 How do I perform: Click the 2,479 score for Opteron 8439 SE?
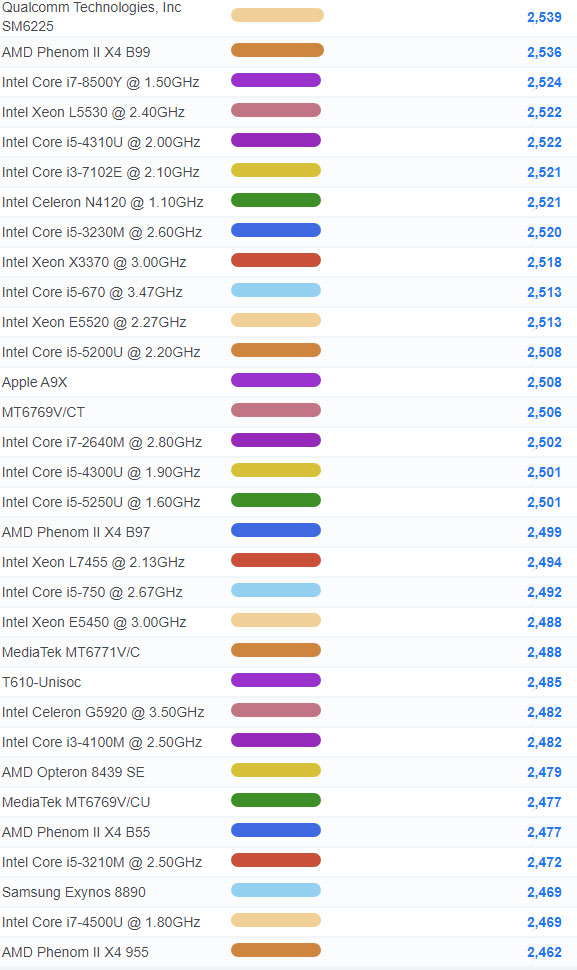coord(544,773)
